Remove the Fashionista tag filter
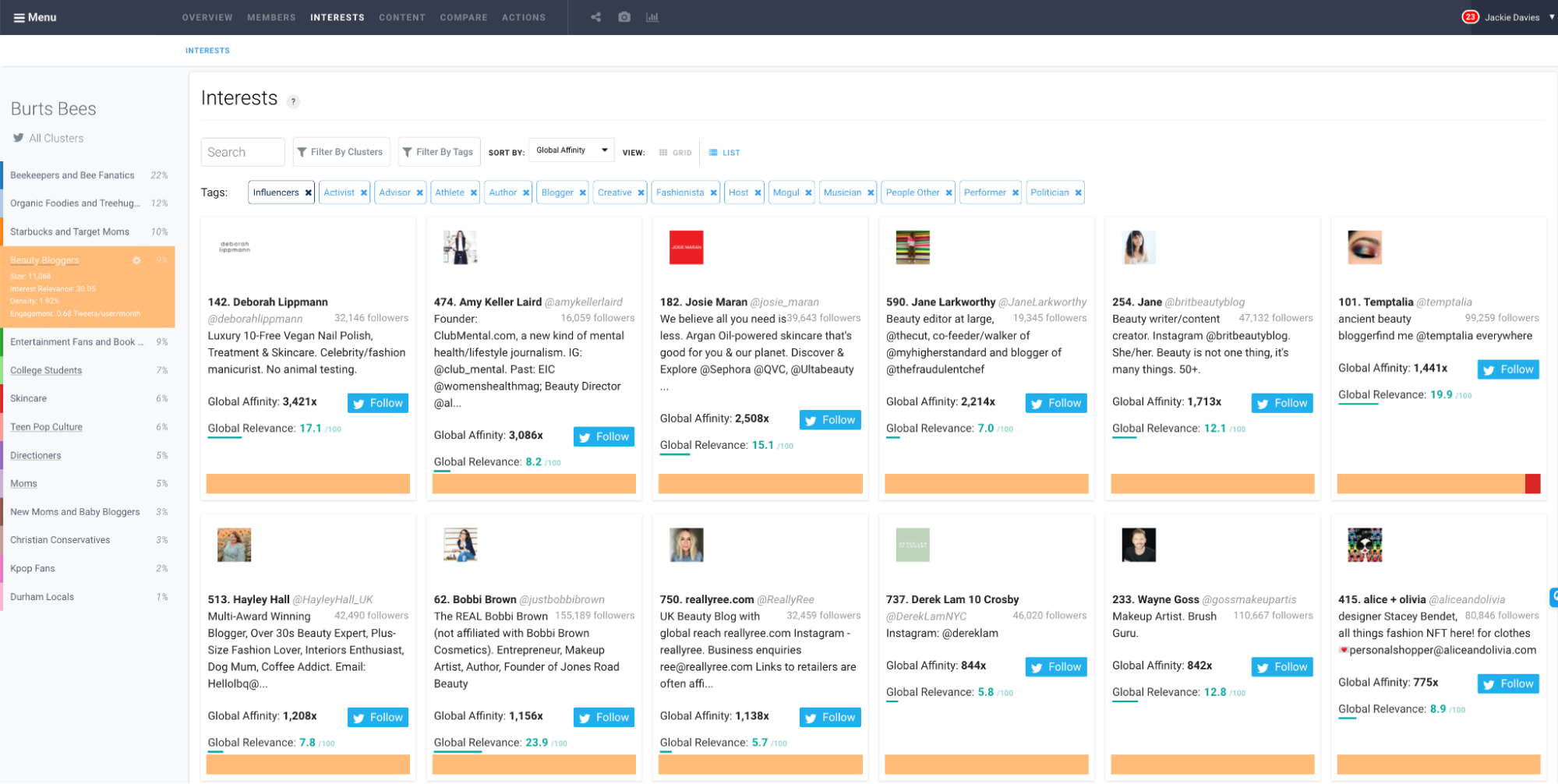 tap(713, 192)
